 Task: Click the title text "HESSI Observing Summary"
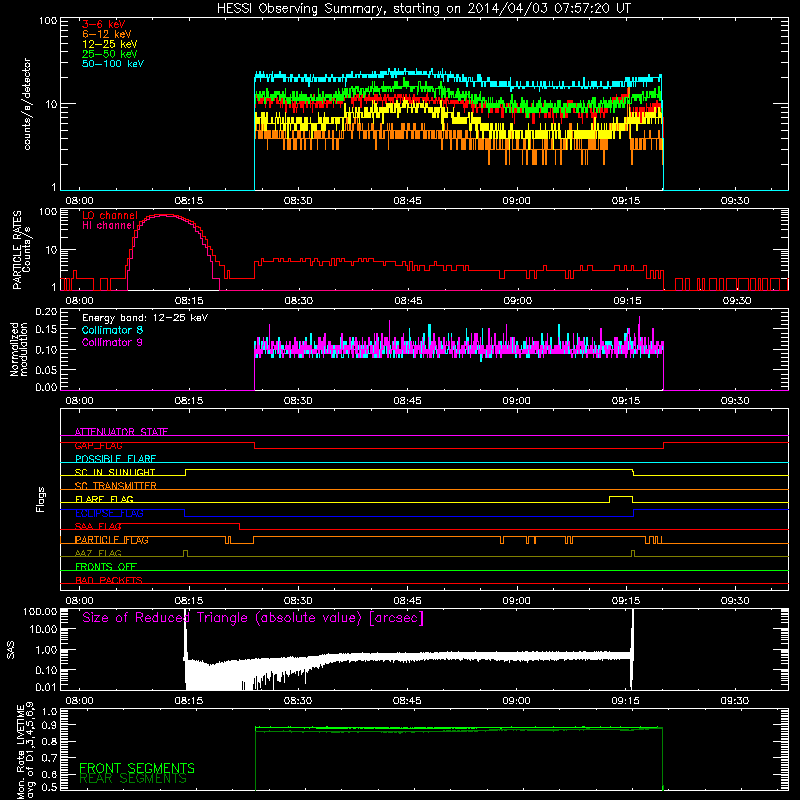click(x=301, y=9)
